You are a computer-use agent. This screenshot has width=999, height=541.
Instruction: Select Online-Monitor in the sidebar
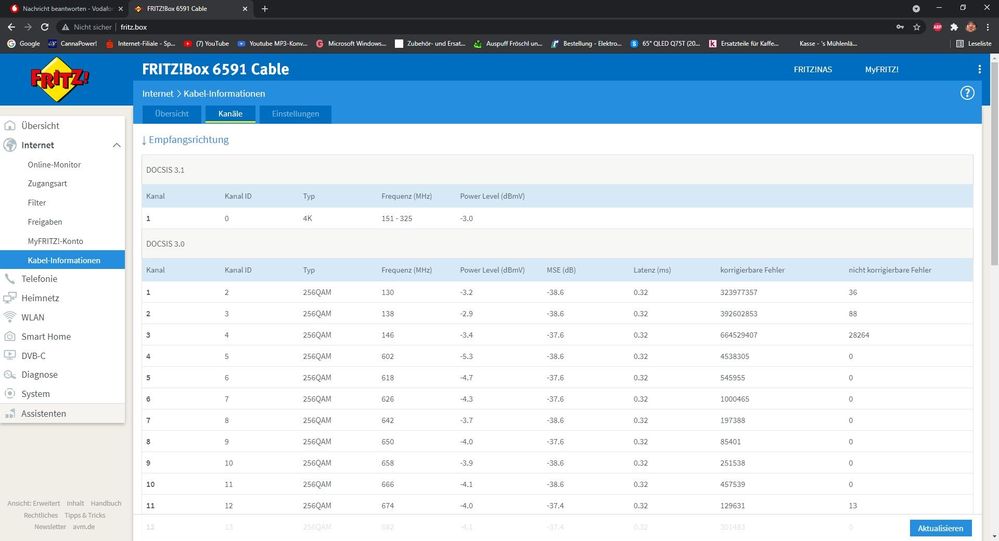click(54, 165)
